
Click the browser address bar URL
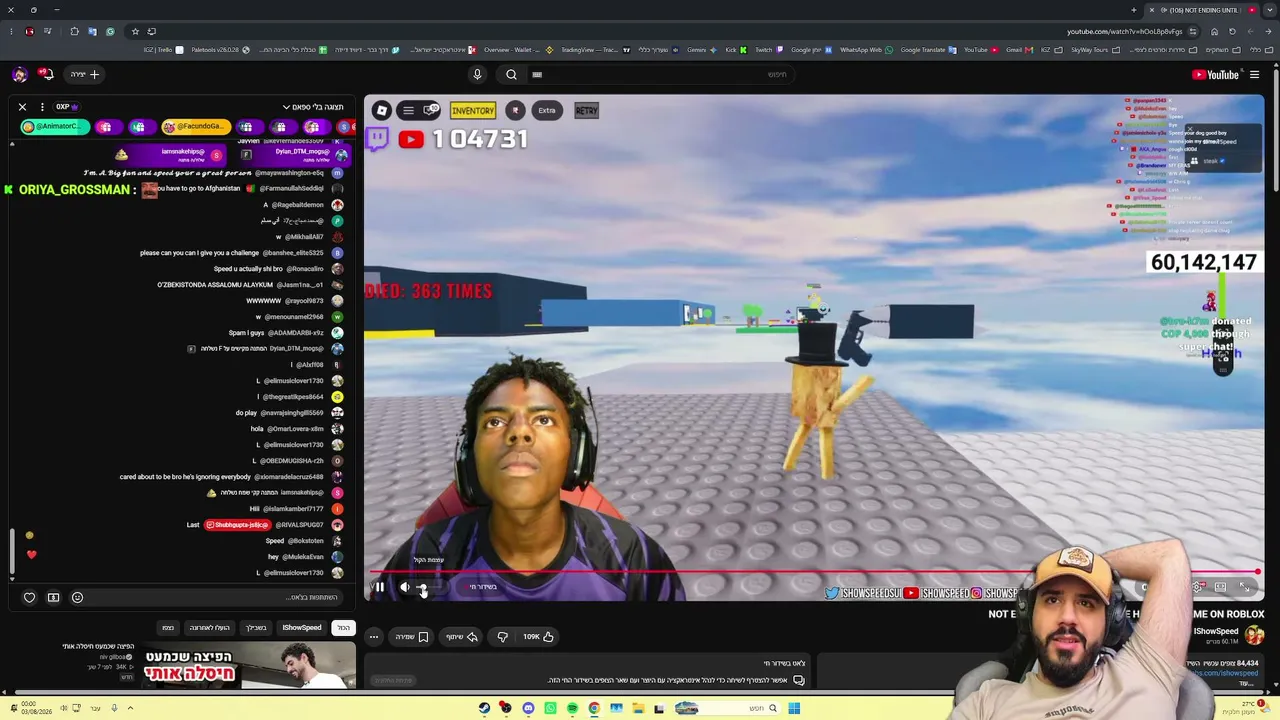1124,31
